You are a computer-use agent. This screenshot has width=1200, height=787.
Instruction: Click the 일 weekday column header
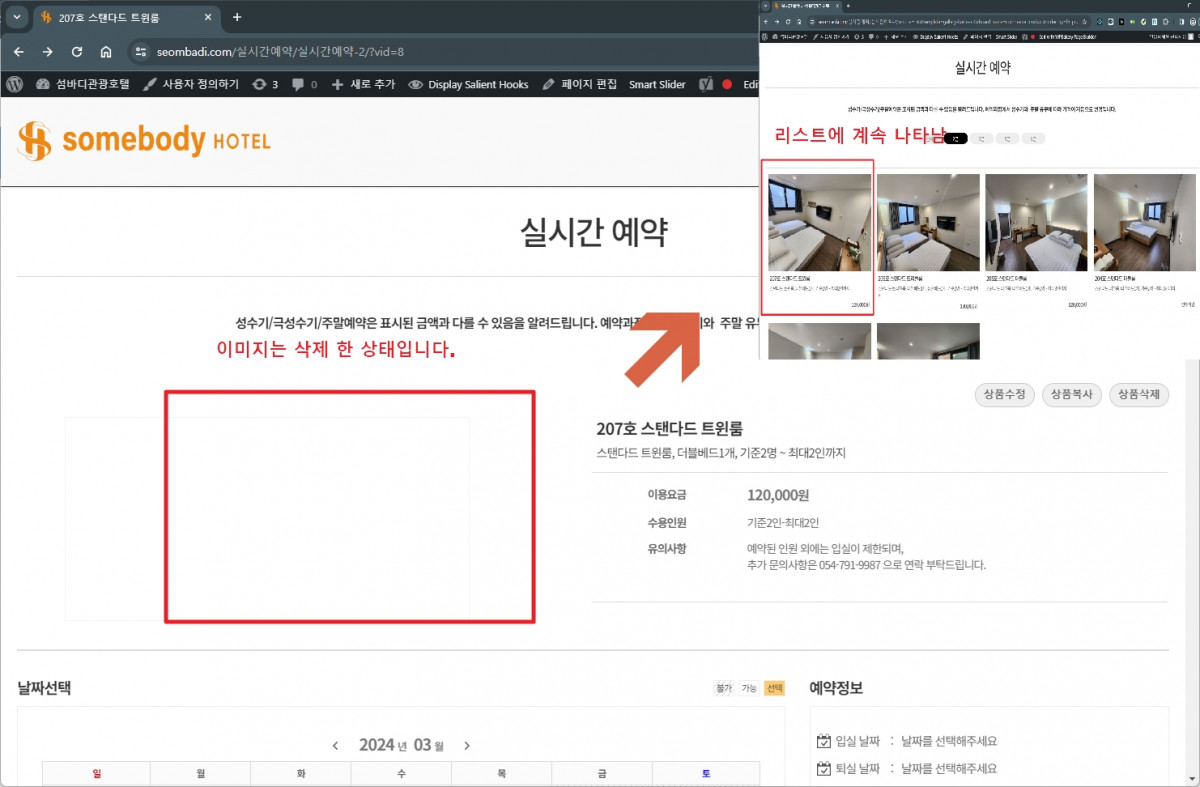click(96, 773)
